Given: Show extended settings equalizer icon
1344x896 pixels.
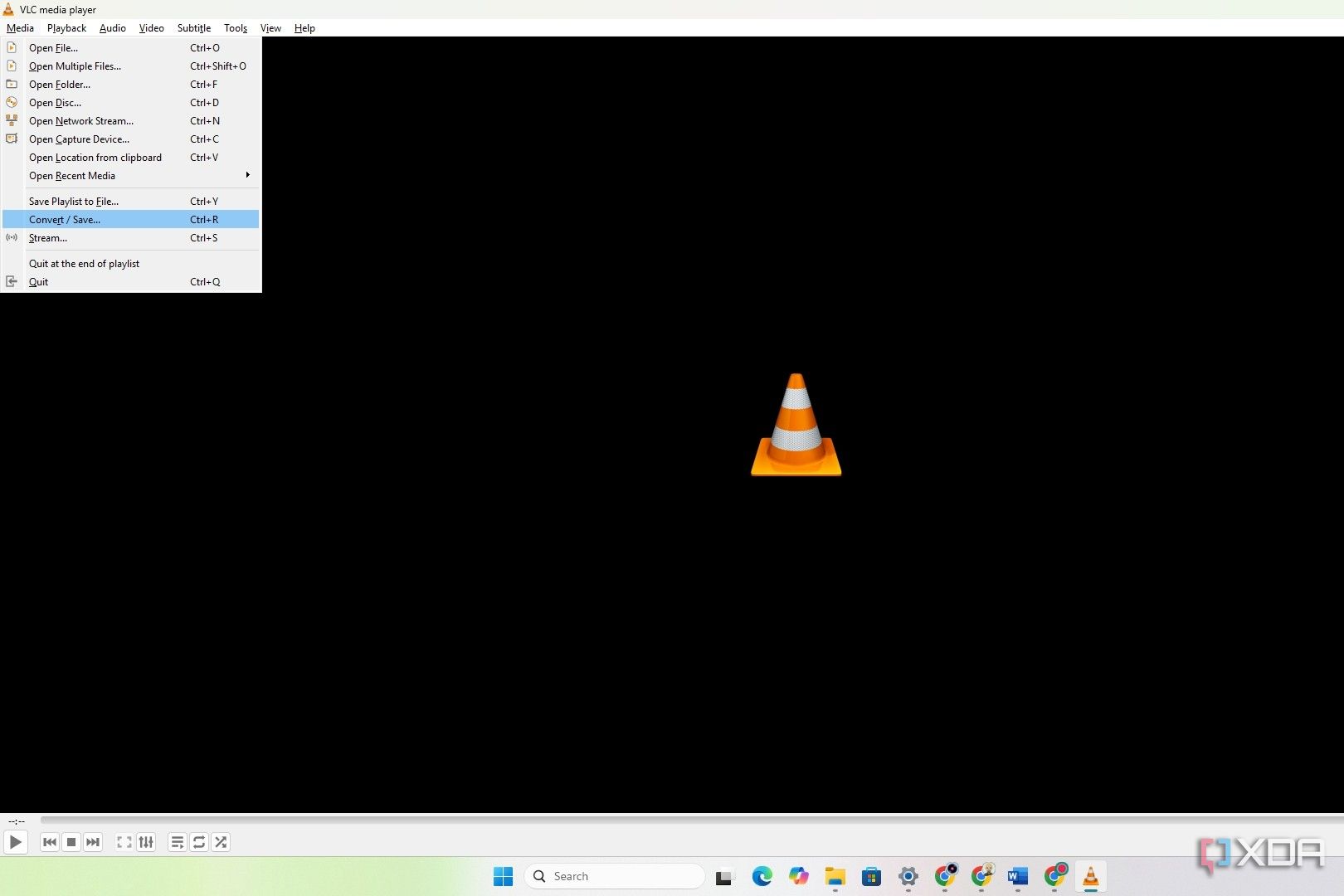Looking at the screenshot, I should coord(146,842).
